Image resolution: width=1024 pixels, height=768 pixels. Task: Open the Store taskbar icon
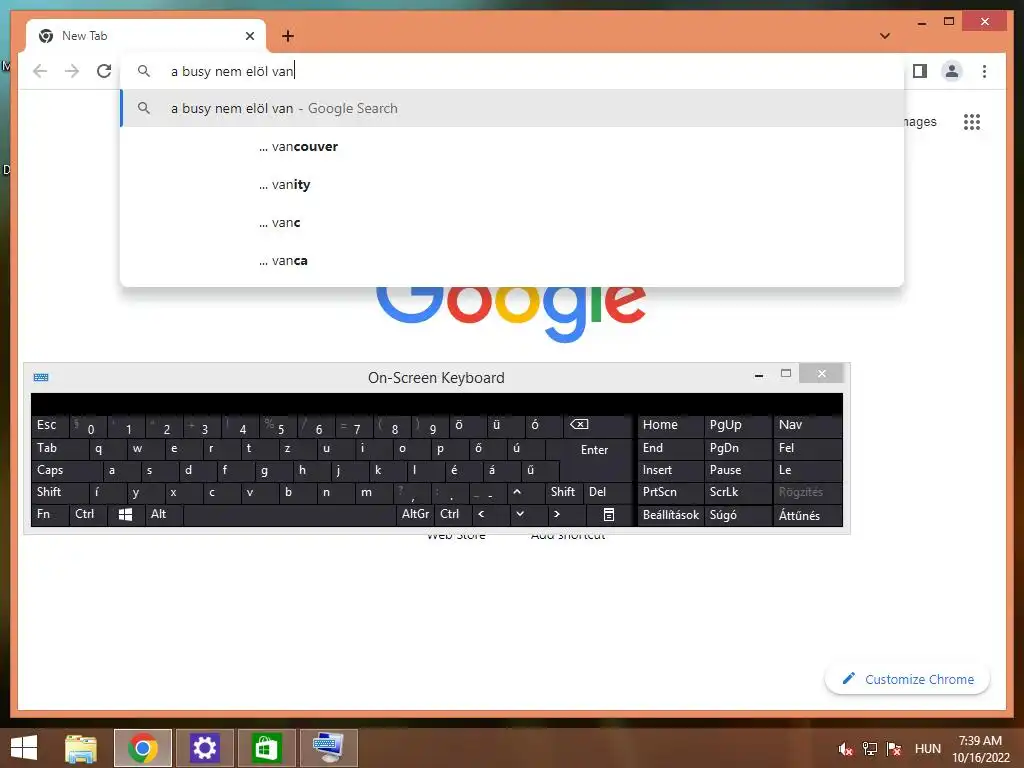click(x=266, y=748)
